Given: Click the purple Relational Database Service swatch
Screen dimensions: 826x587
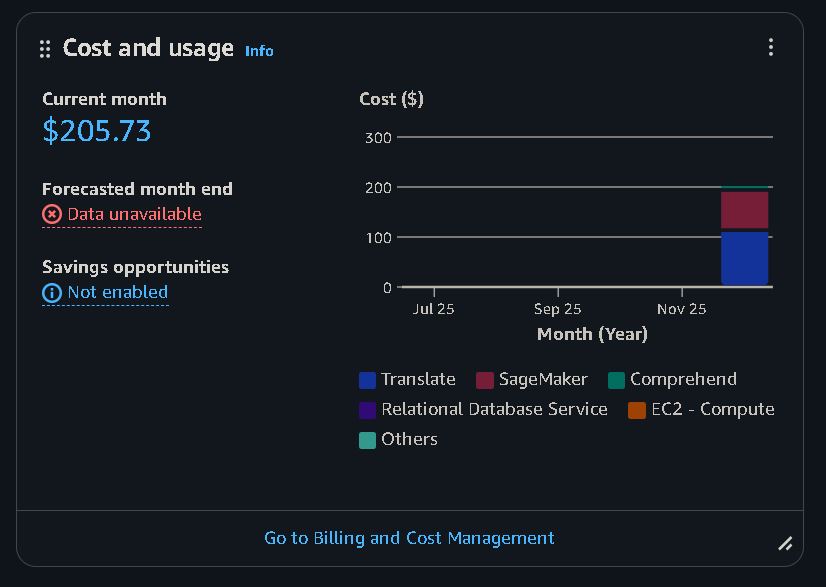Looking at the screenshot, I should pos(367,410).
